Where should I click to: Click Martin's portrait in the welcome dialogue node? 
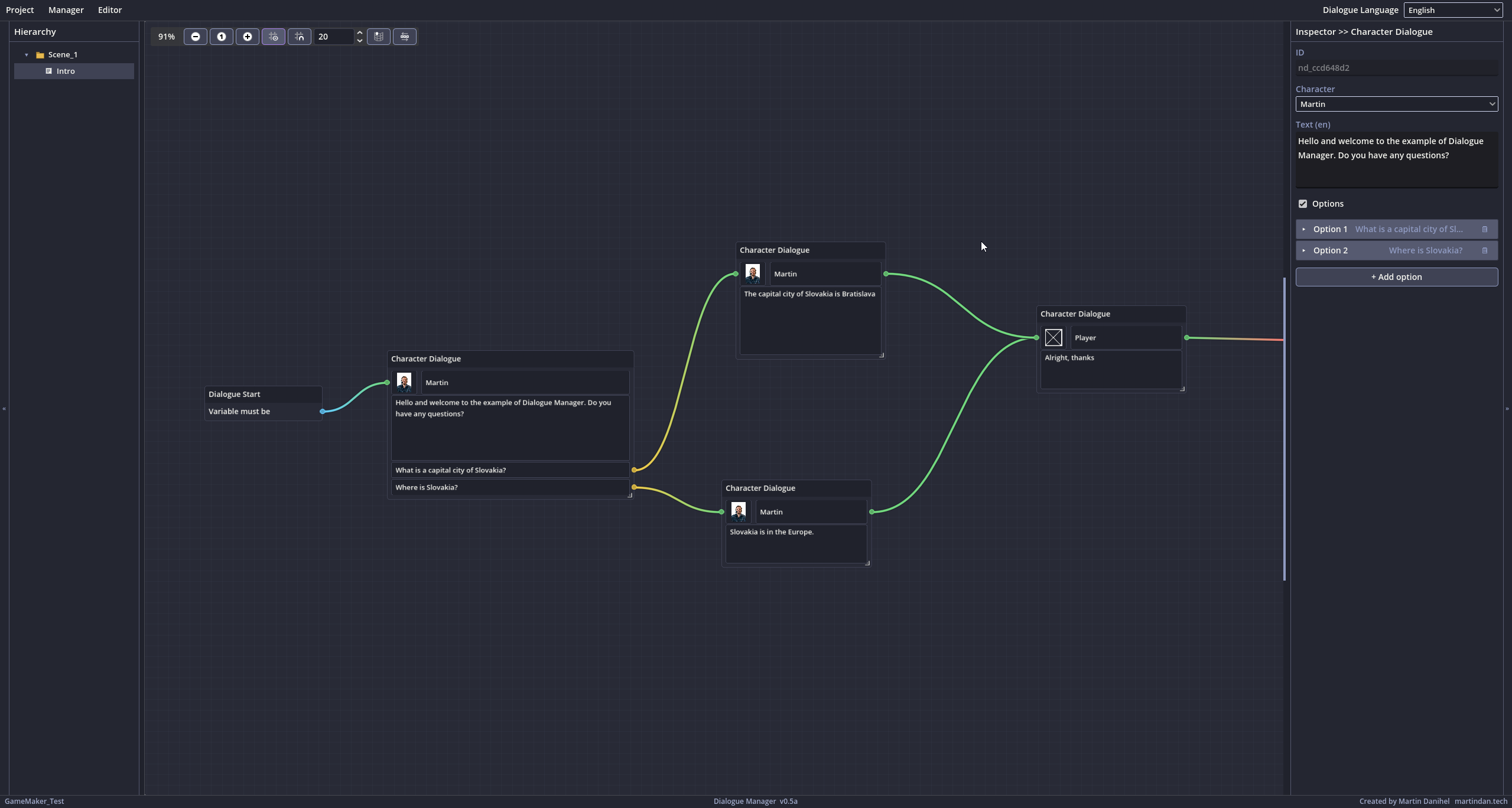[x=404, y=382]
